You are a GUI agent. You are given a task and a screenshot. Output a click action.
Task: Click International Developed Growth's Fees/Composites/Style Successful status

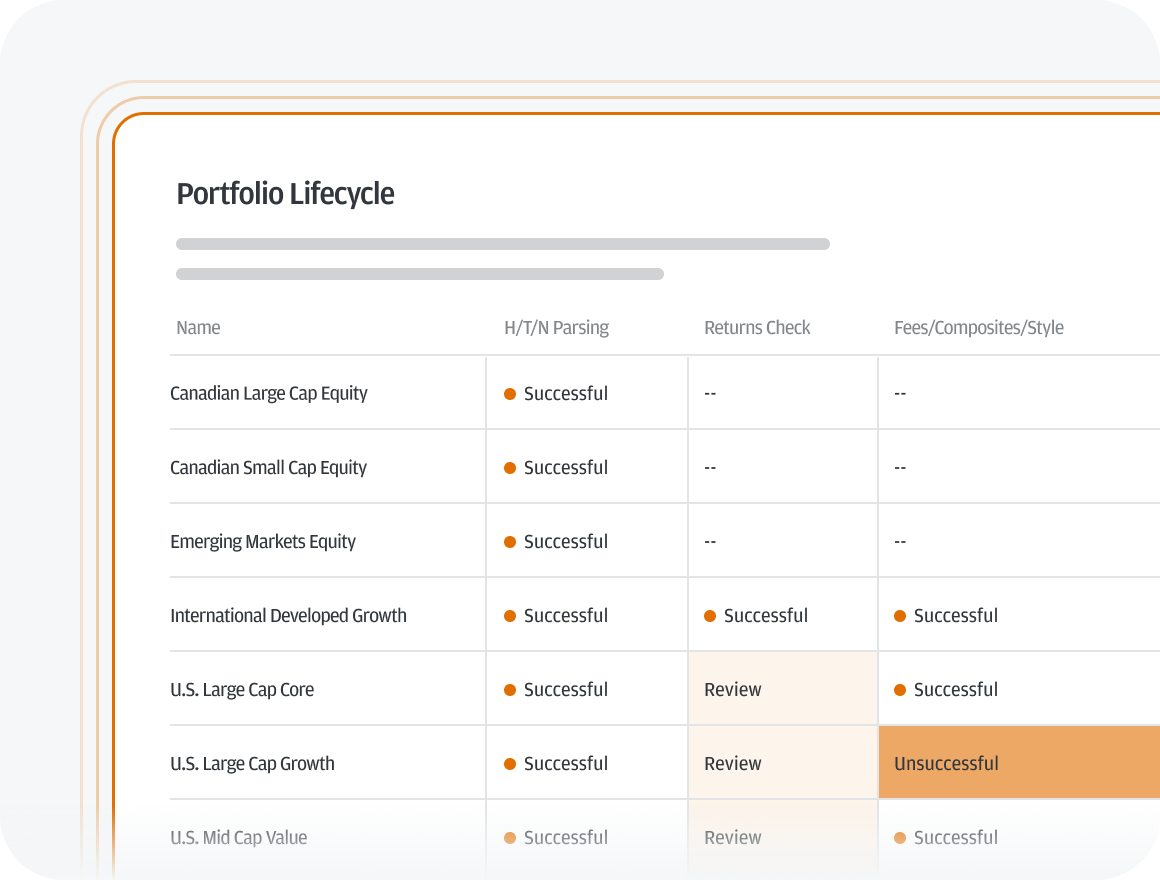945,615
